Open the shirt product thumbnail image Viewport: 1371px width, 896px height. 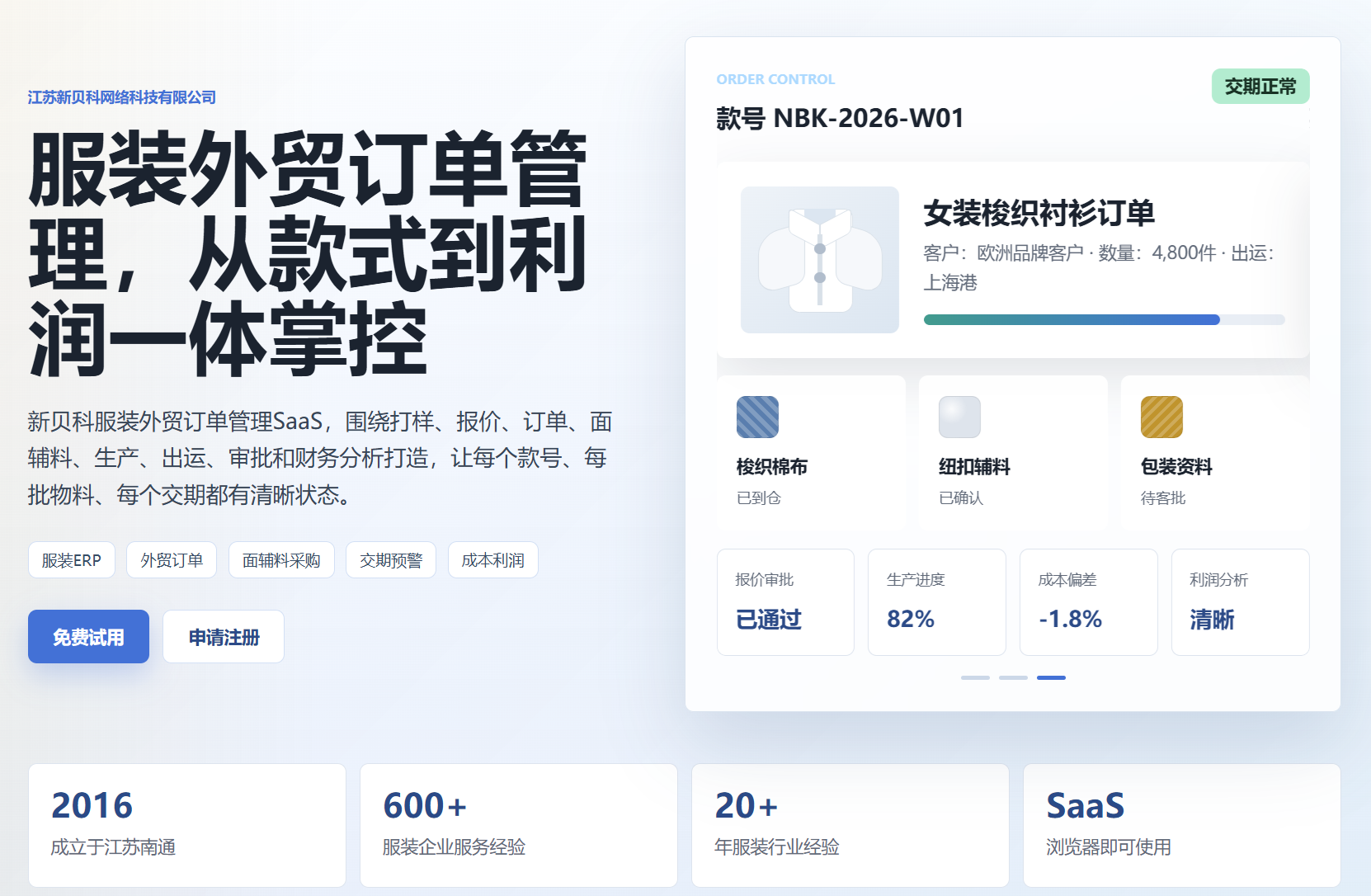click(x=820, y=260)
